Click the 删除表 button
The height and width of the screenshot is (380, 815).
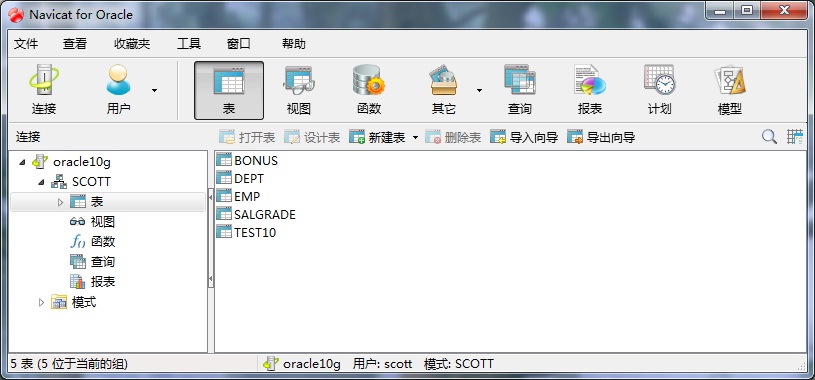(x=453, y=137)
